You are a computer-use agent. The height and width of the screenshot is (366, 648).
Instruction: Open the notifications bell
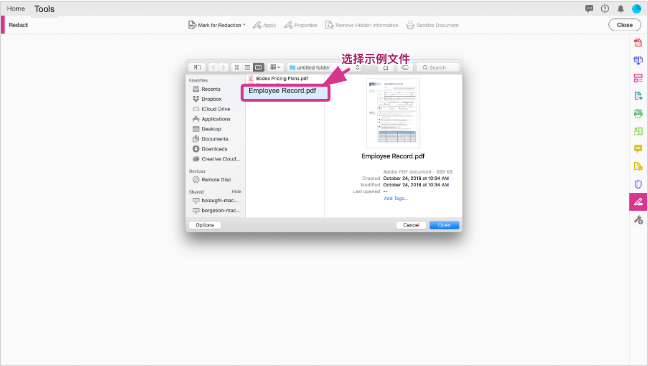[x=620, y=9]
